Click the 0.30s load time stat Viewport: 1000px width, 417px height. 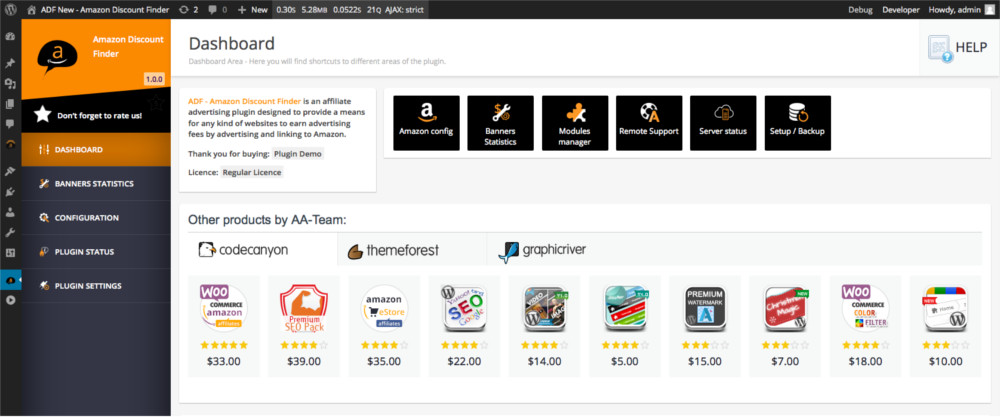(x=286, y=10)
